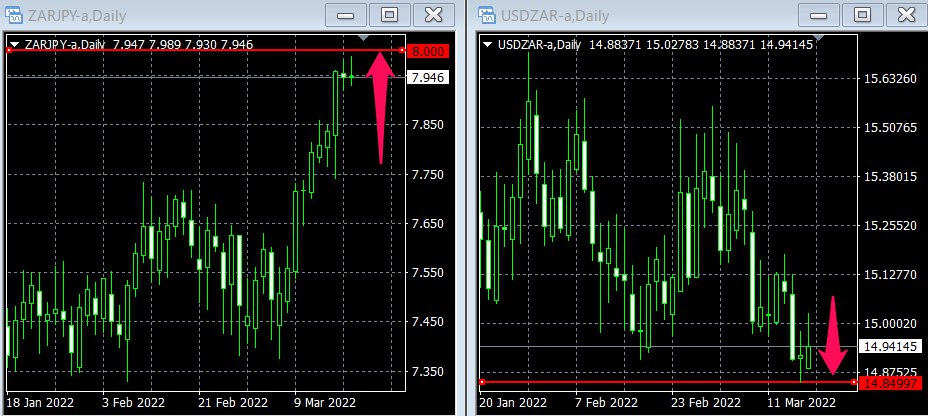Click the 7.750 price scale value
The width and height of the screenshot is (928, 416).
428,175
